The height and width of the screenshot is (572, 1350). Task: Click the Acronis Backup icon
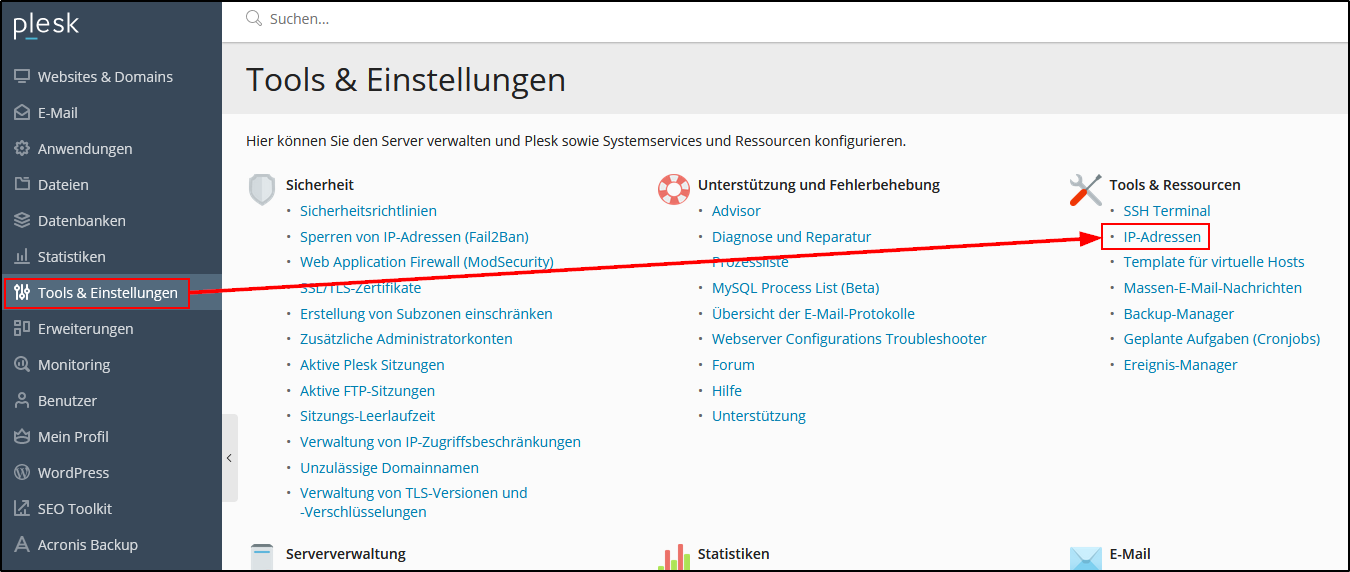click(22, 545)
